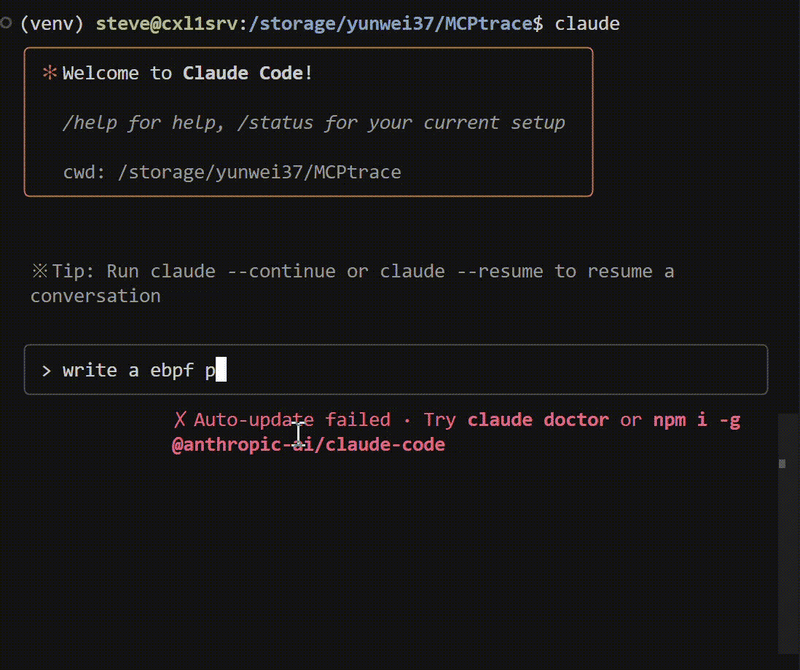Click the 'npm i -g' install command text
This screenshot has height=670, width=800.
[x=698, y=419]
